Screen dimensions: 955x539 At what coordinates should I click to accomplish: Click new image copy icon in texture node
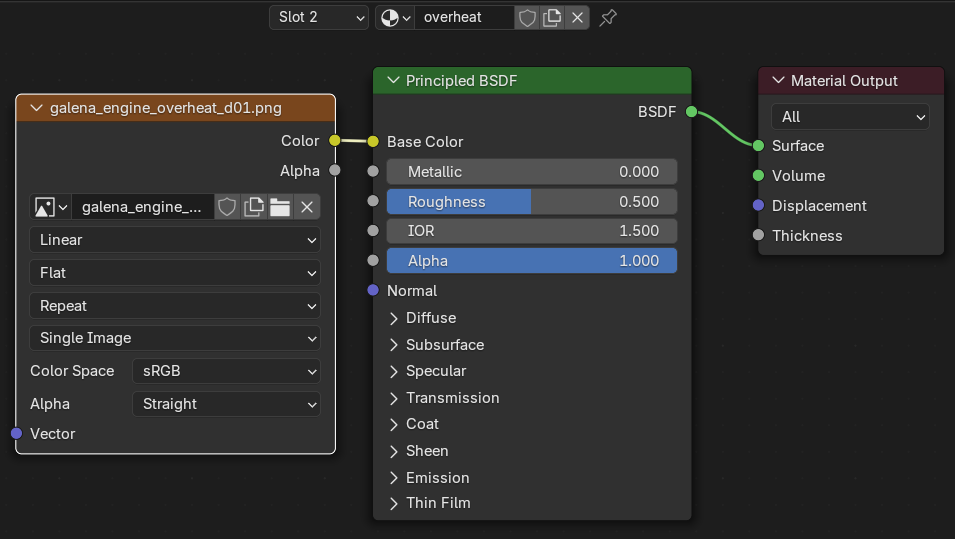tap(254, 207)
